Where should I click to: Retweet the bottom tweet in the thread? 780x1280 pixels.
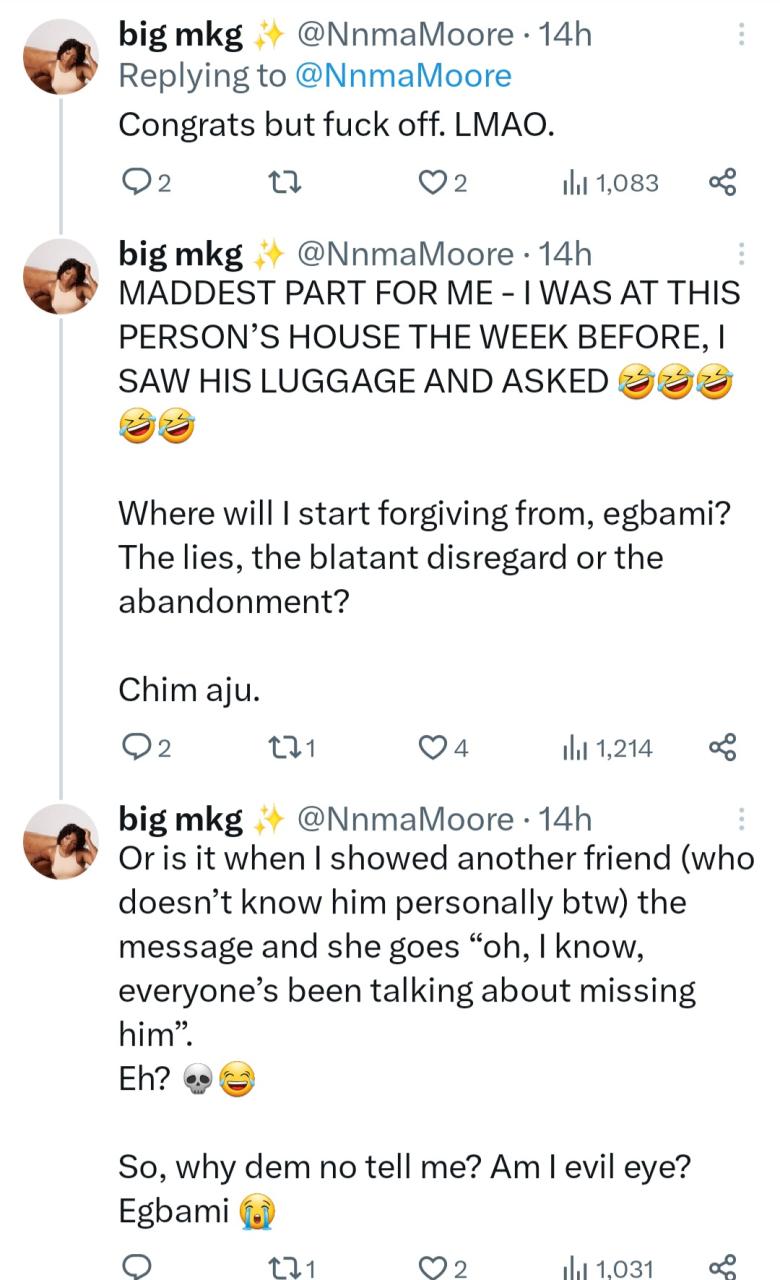coord(285,1264)
